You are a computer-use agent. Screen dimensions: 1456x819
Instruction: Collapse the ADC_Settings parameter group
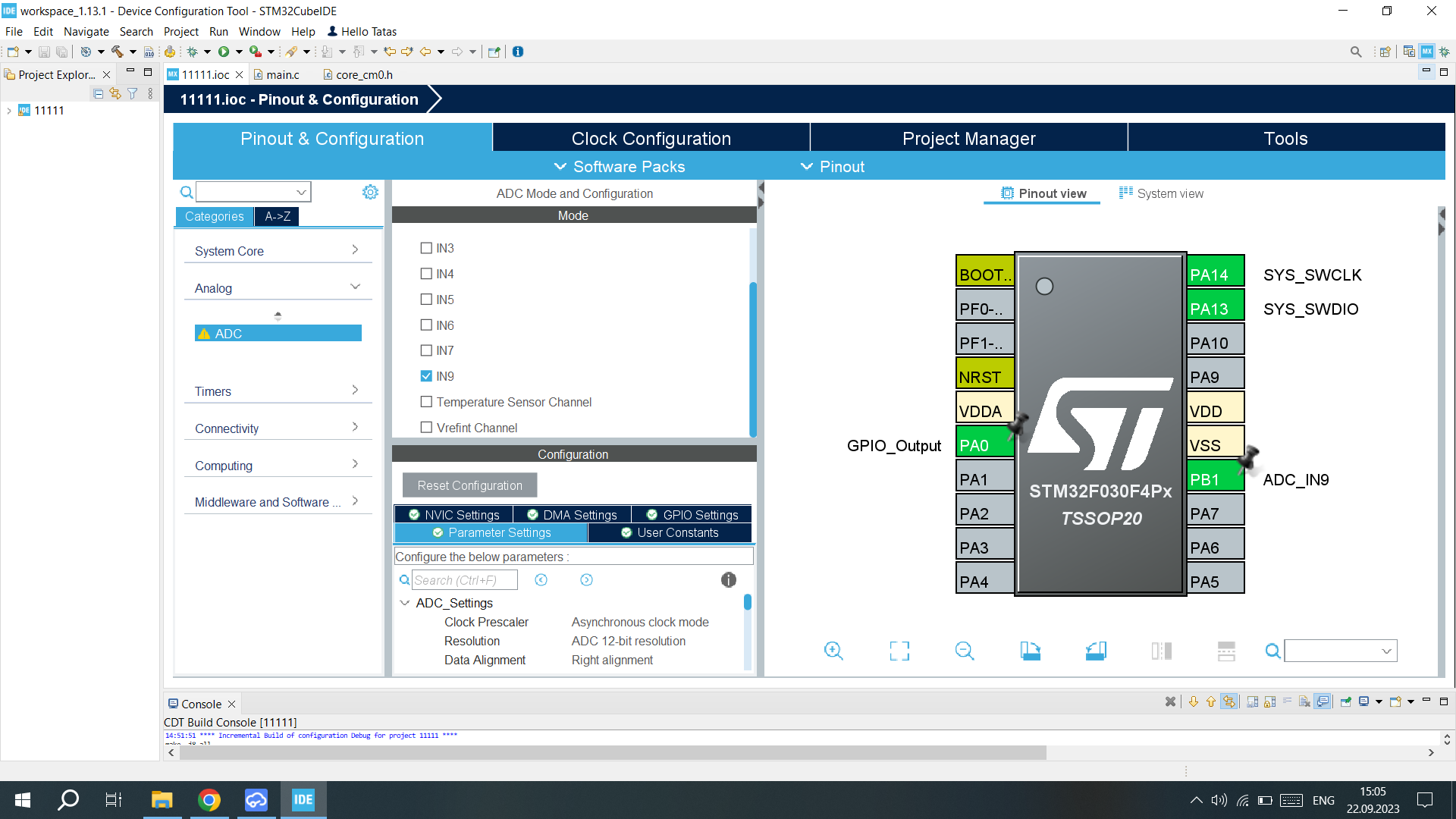(404, 603)
